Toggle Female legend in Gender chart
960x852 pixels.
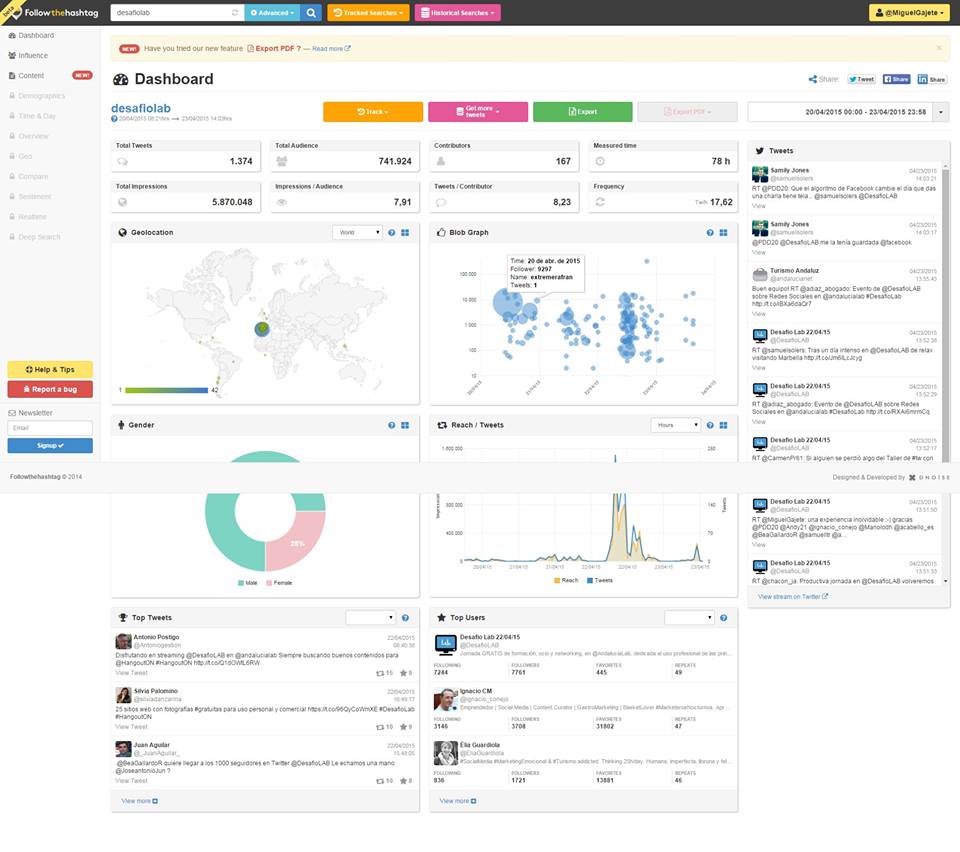click(279, 583)
